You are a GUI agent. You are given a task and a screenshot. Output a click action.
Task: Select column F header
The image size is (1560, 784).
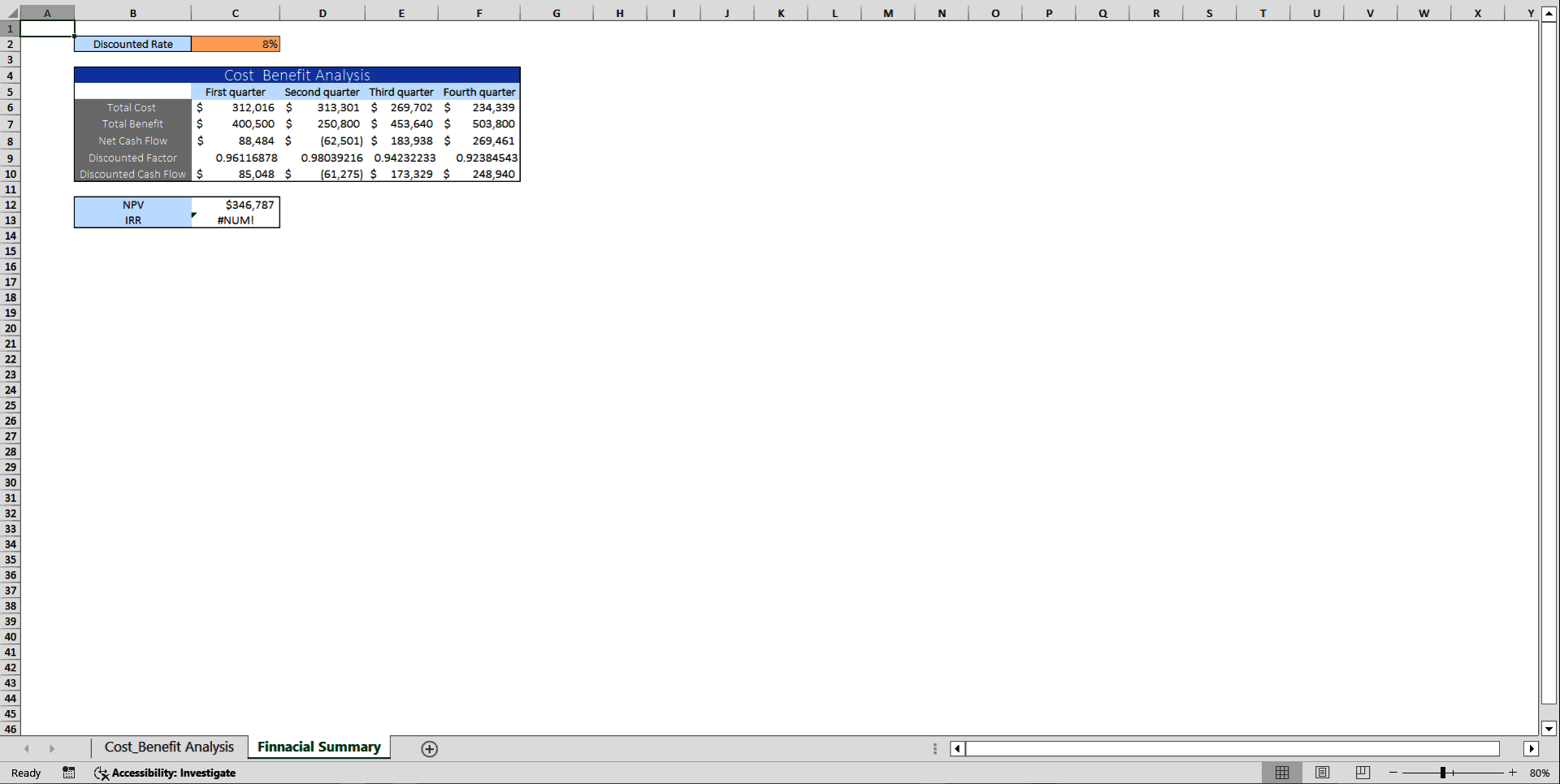coord(479,12)
